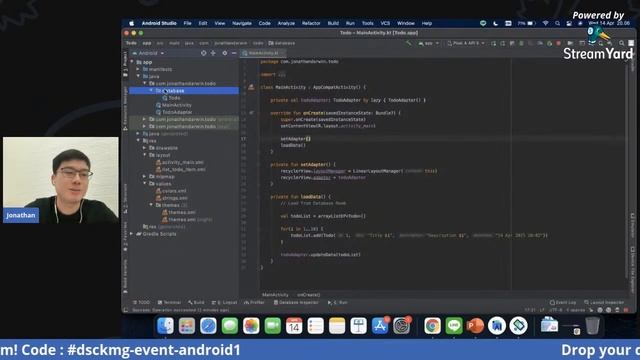Open App Store from the Dock

380,326
